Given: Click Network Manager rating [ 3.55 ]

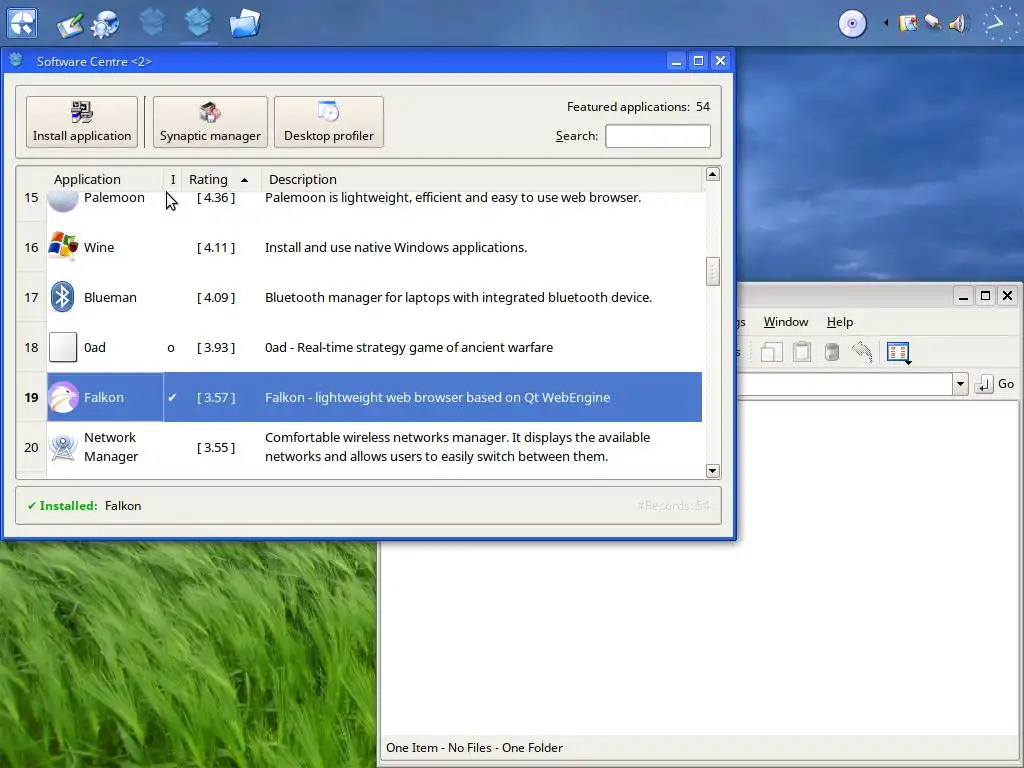Looking at the screenshot, I should point(216,447).
